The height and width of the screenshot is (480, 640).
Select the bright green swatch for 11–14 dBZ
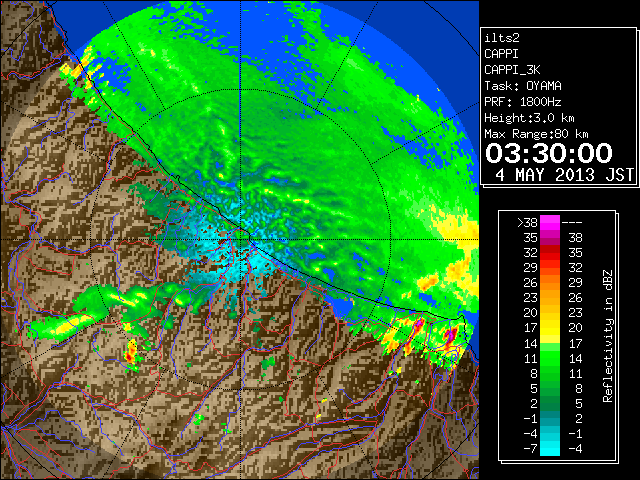tap(550, 358)
